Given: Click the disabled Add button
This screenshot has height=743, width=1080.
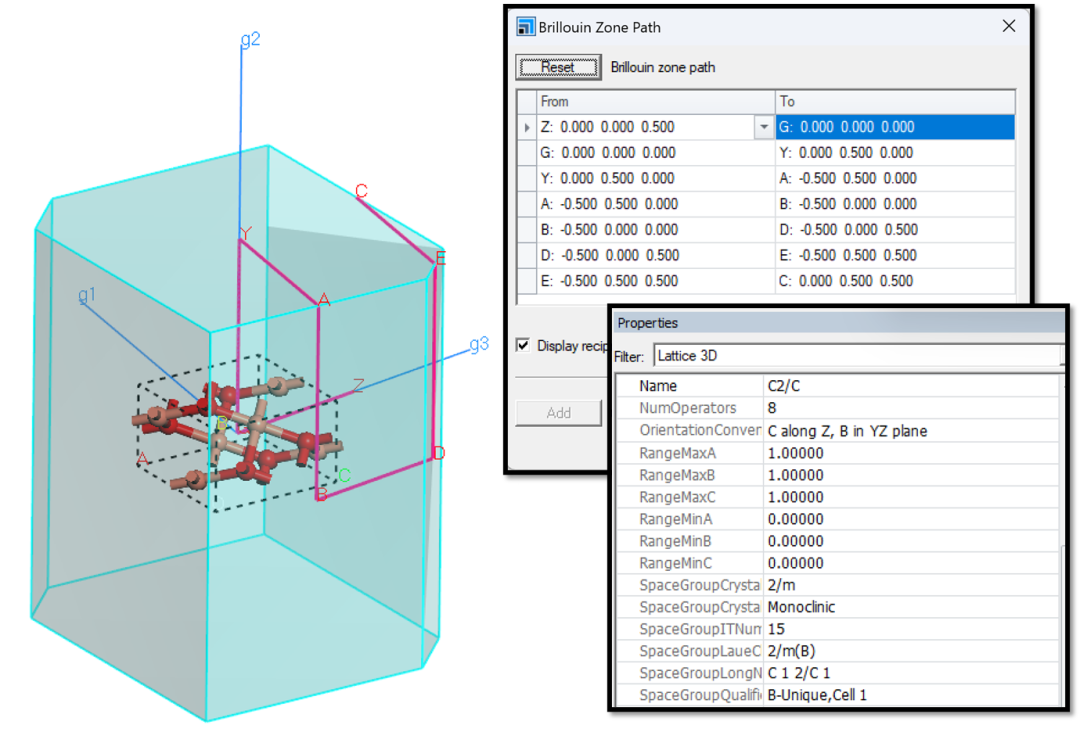Looking at the screenshot, I should [558, 412].
